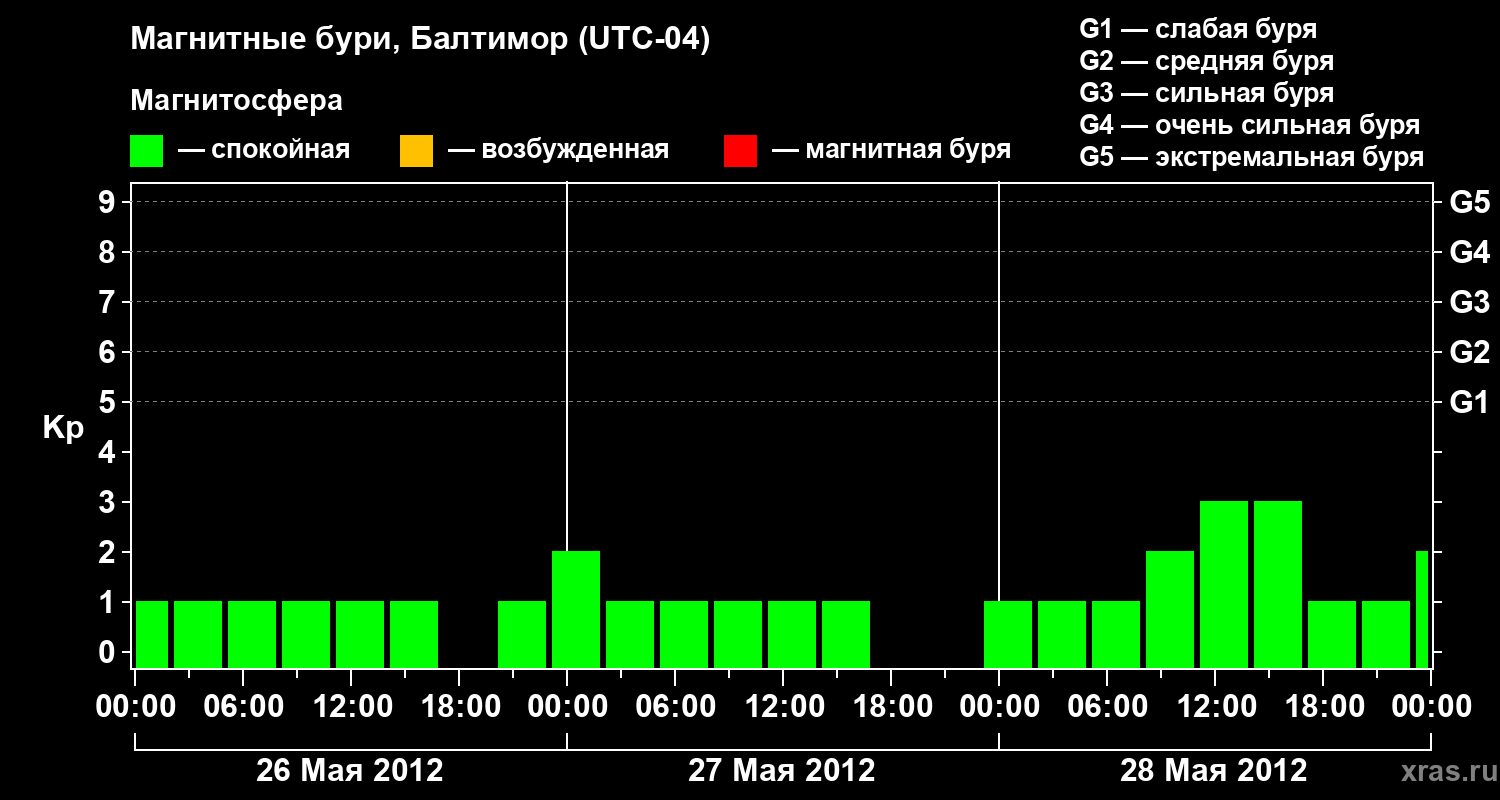Viewport: 1500px width, 800px height.
Task: Click the 'Магнитосфера' heading
Action: click(236, 101)
